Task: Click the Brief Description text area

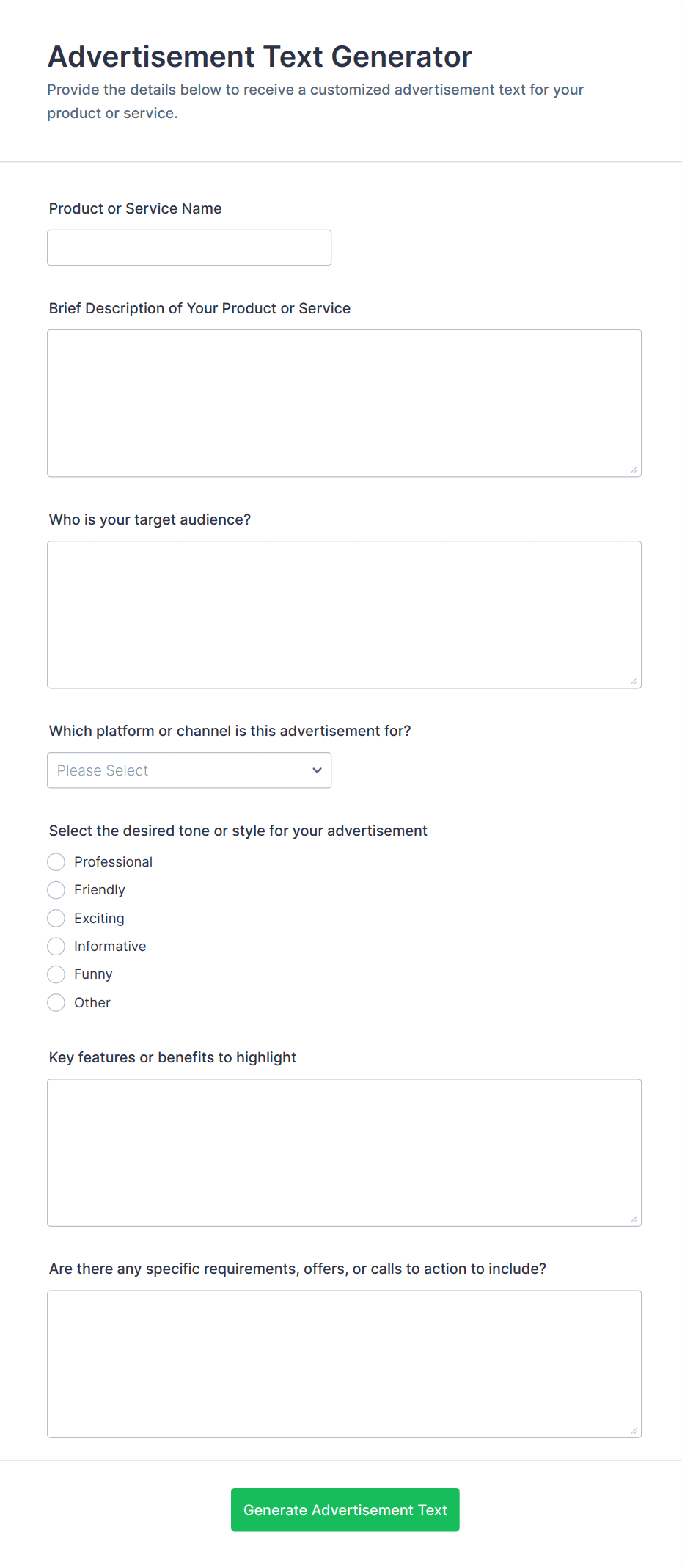Action: click(x=344, y=403)
